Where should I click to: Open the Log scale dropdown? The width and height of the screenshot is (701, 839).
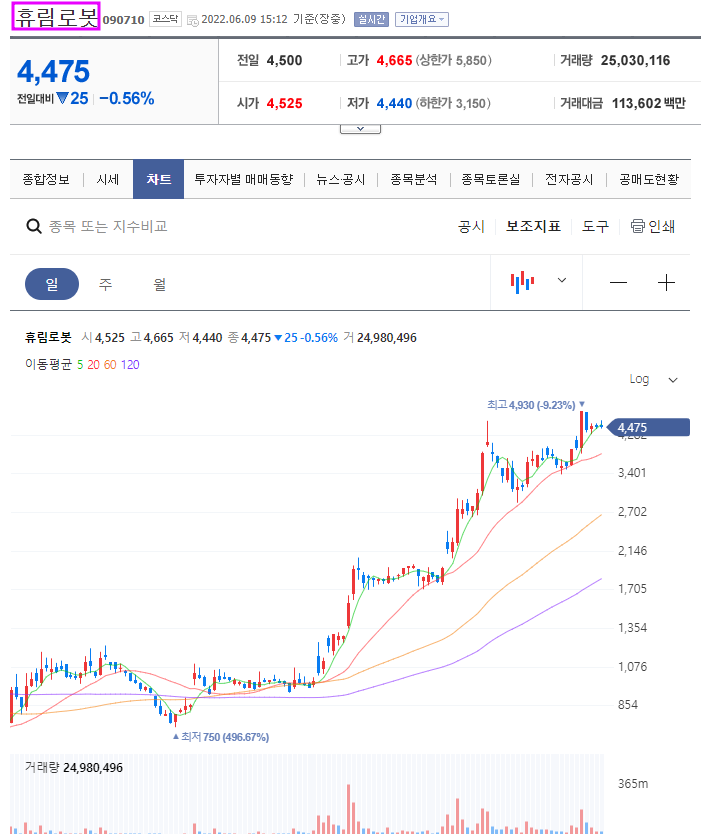[653, 379]
